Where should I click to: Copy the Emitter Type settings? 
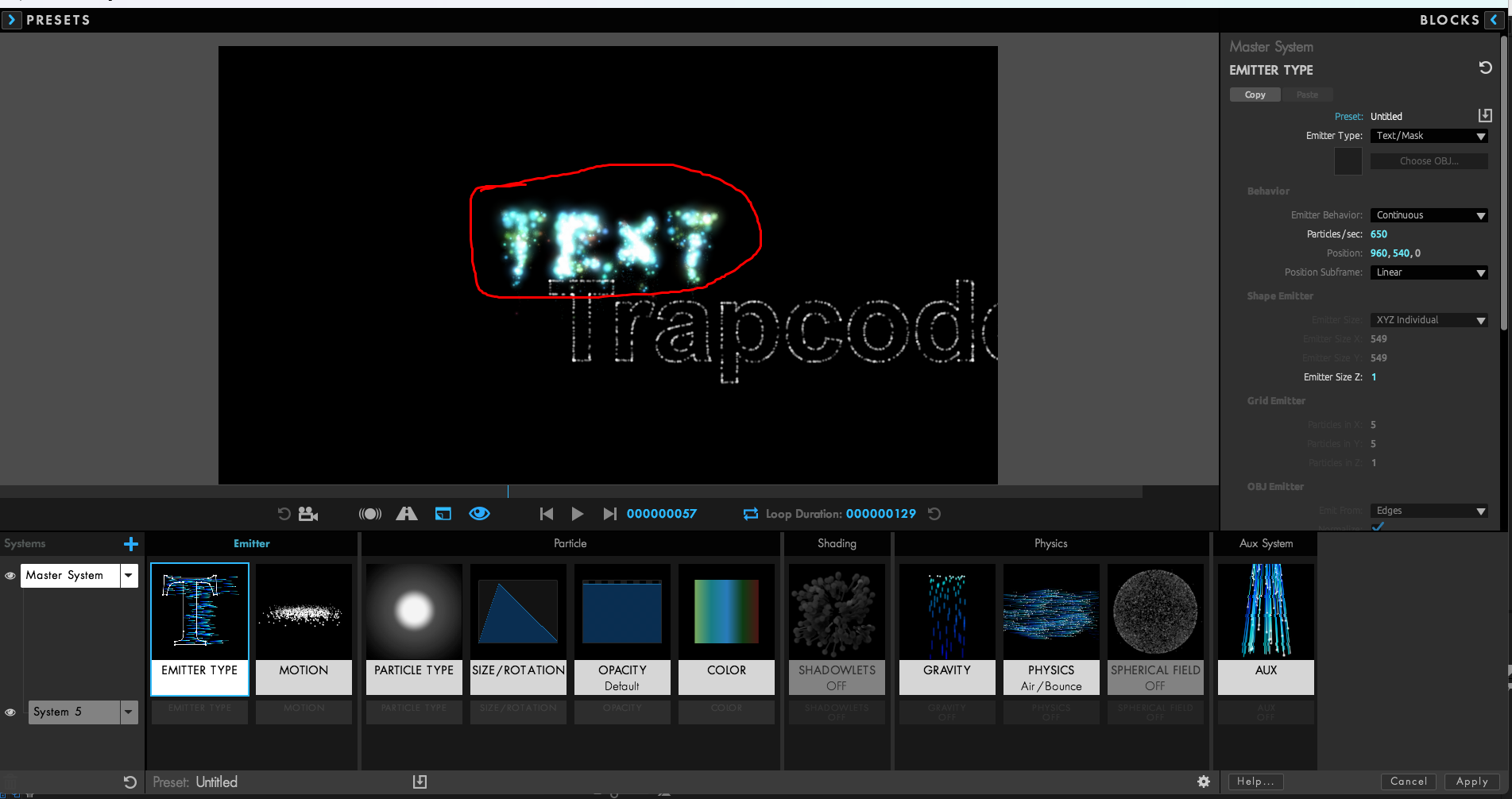click(1255, 94)
